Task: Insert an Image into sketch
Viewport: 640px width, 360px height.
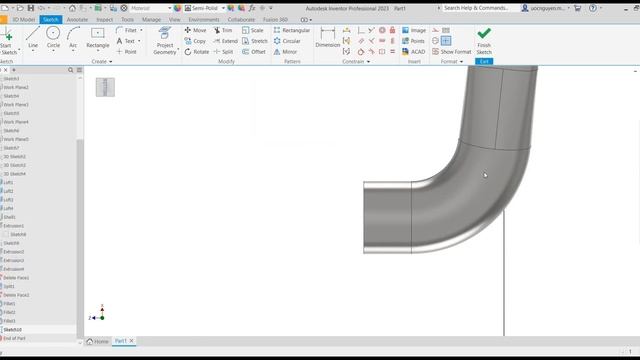Action: coord(414,30)
